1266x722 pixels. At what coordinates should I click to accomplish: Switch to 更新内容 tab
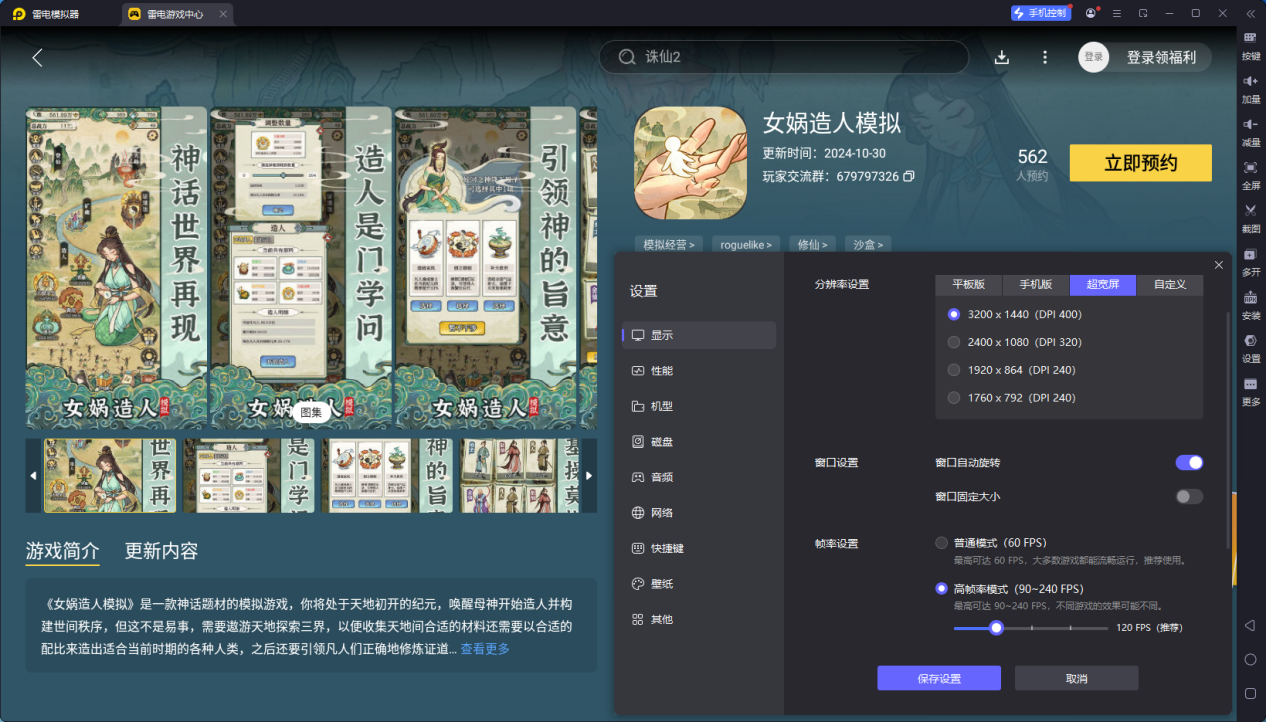tap(161, 551)
